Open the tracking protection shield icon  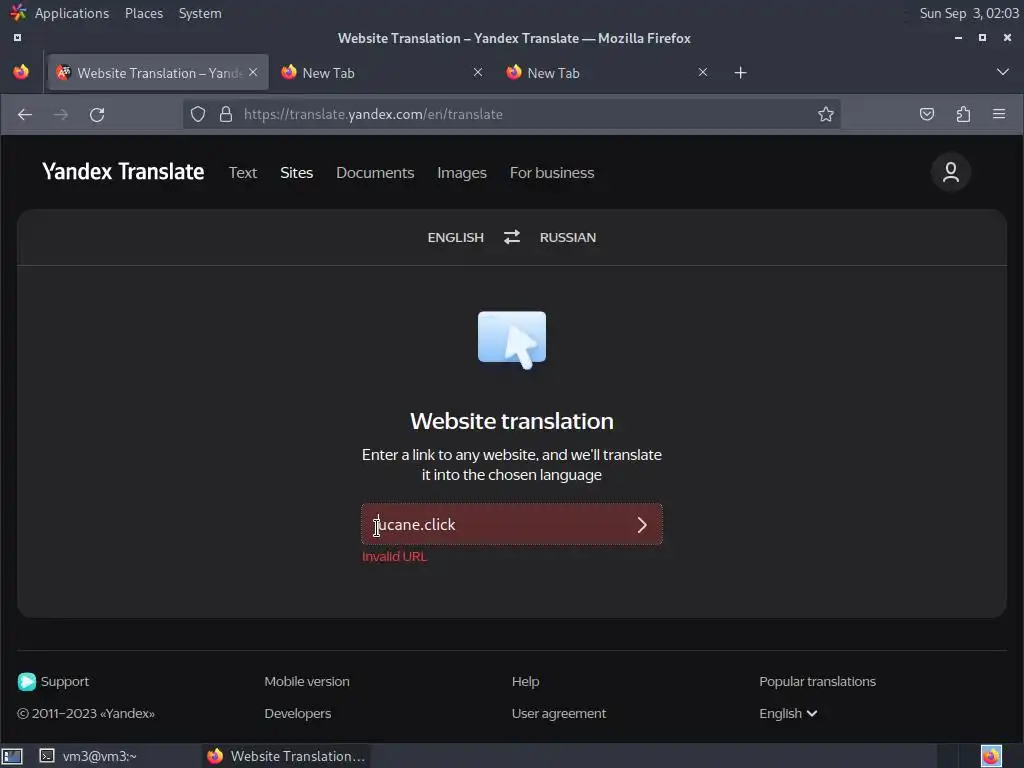(x=198, y=114)
